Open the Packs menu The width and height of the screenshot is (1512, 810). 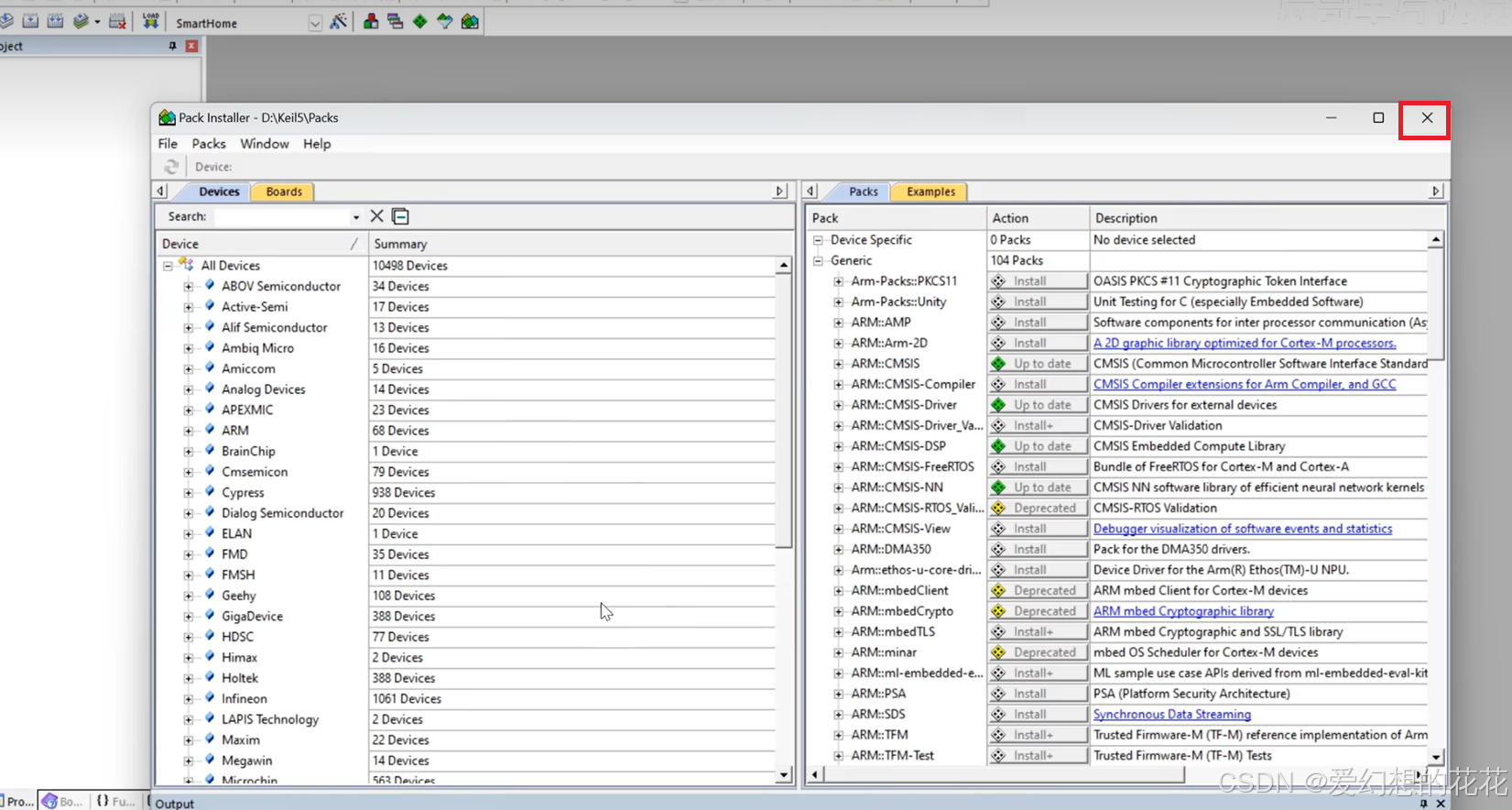click(x=209, y=144)
